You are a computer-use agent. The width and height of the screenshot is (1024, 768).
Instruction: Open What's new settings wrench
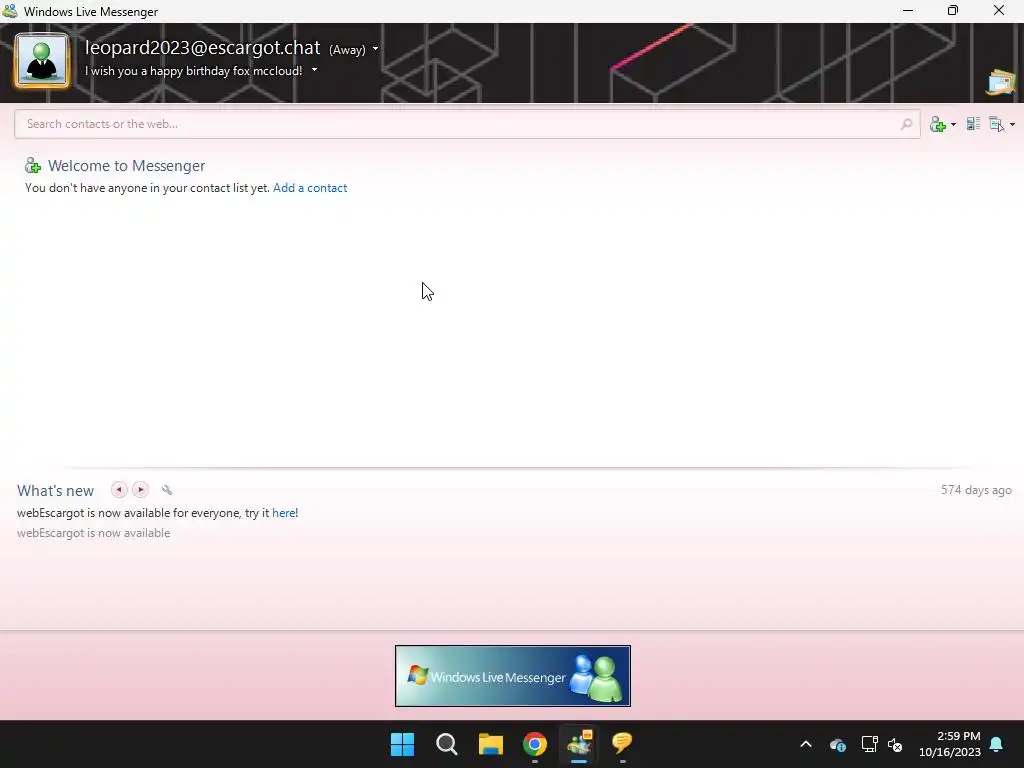point(167,490)
